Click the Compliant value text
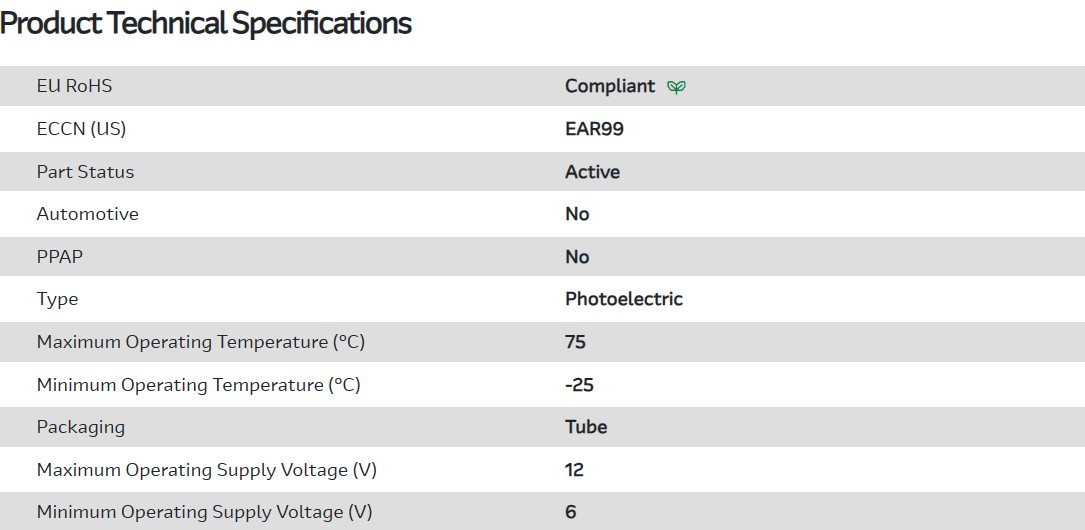The height and width of the screenshot is (530, 1085). tap(610, 86)
